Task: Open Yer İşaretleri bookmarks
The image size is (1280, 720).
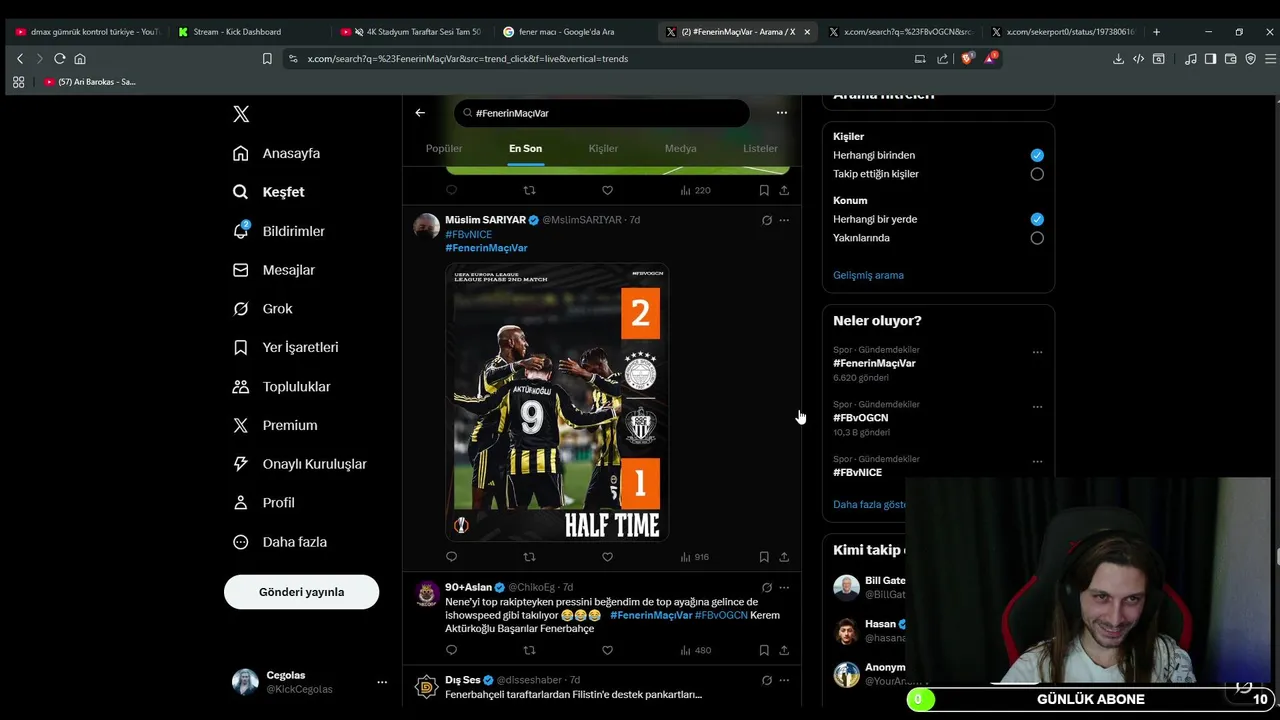Action: 285,347
